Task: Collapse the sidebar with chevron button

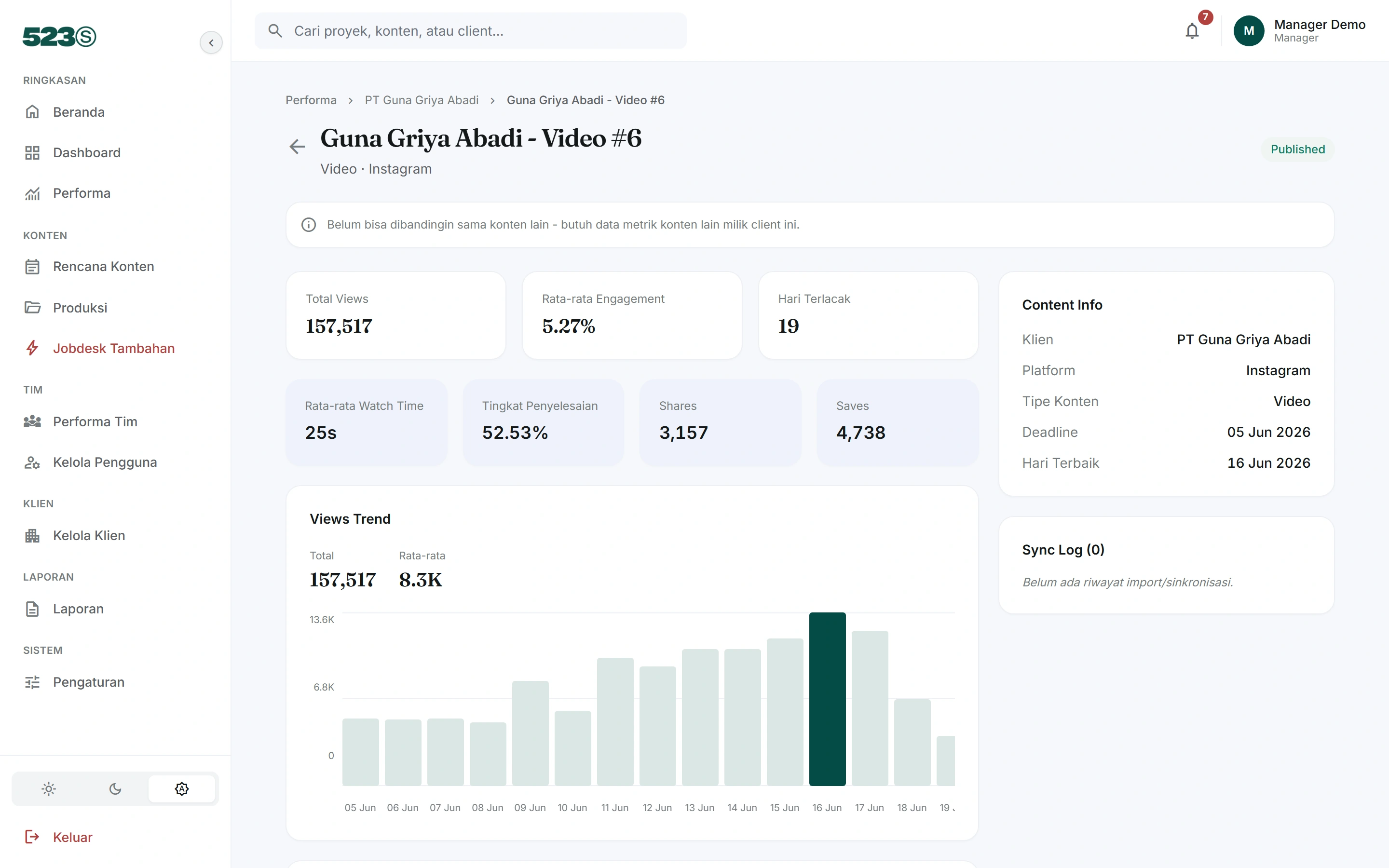Action: click(211, 42)
